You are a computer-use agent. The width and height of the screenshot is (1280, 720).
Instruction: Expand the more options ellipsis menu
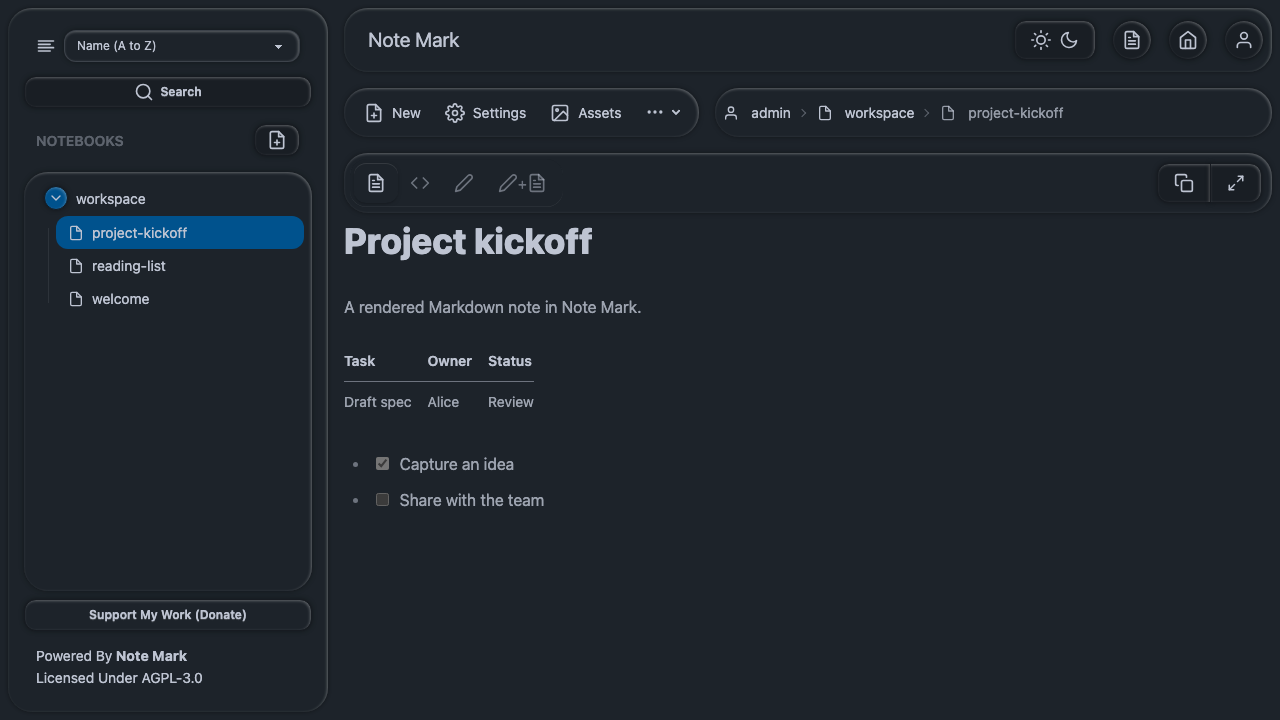click(664, 113)
